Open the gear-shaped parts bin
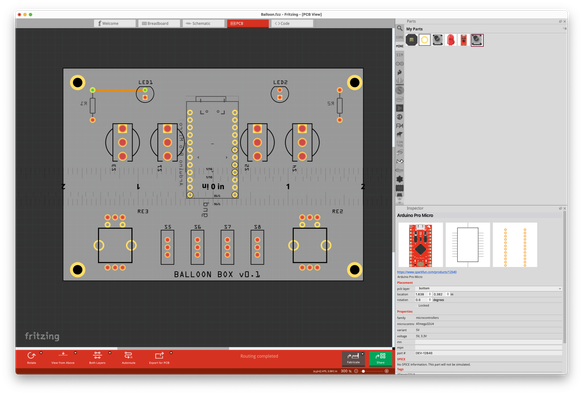The image size is (583, 395). 400,179
